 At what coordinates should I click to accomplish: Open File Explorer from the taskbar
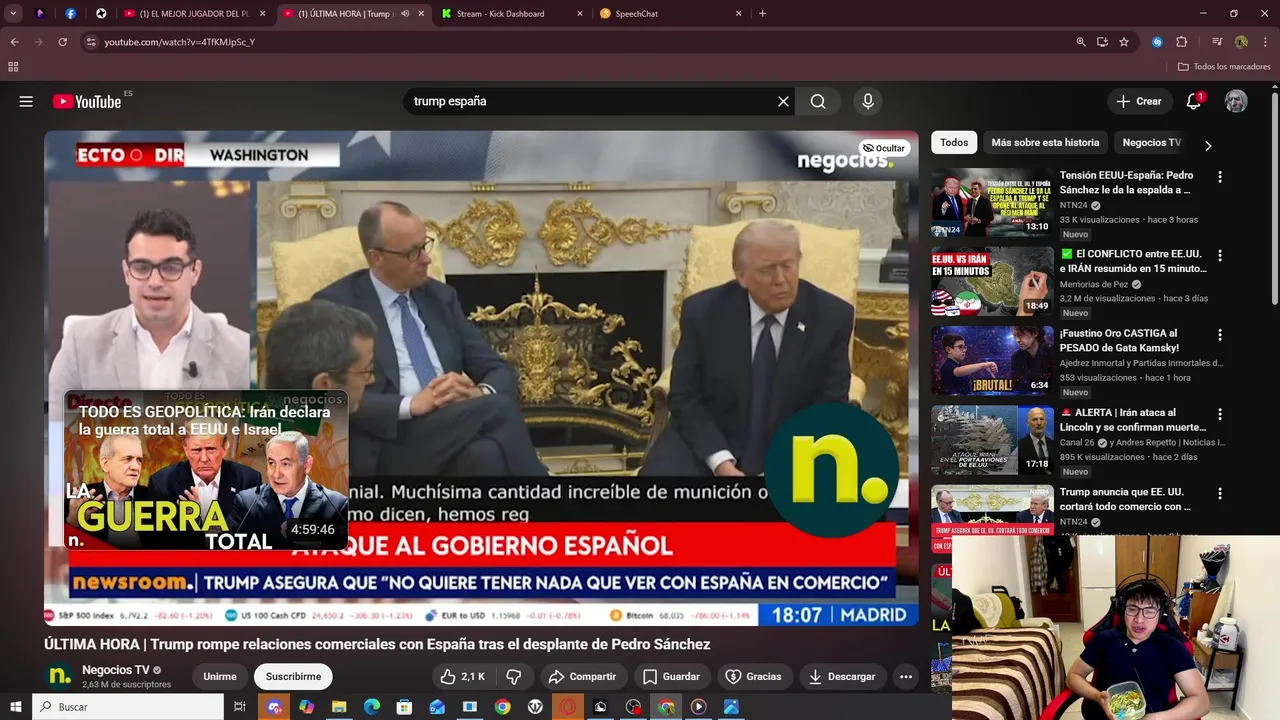point(339,707)
